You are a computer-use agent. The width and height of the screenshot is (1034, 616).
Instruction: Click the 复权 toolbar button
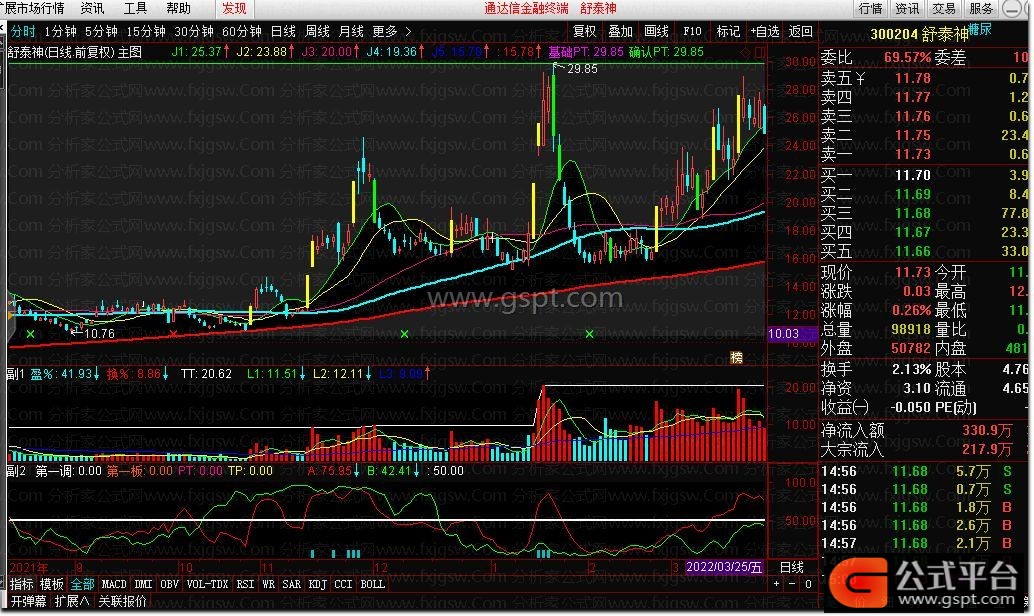coord(584,31)
